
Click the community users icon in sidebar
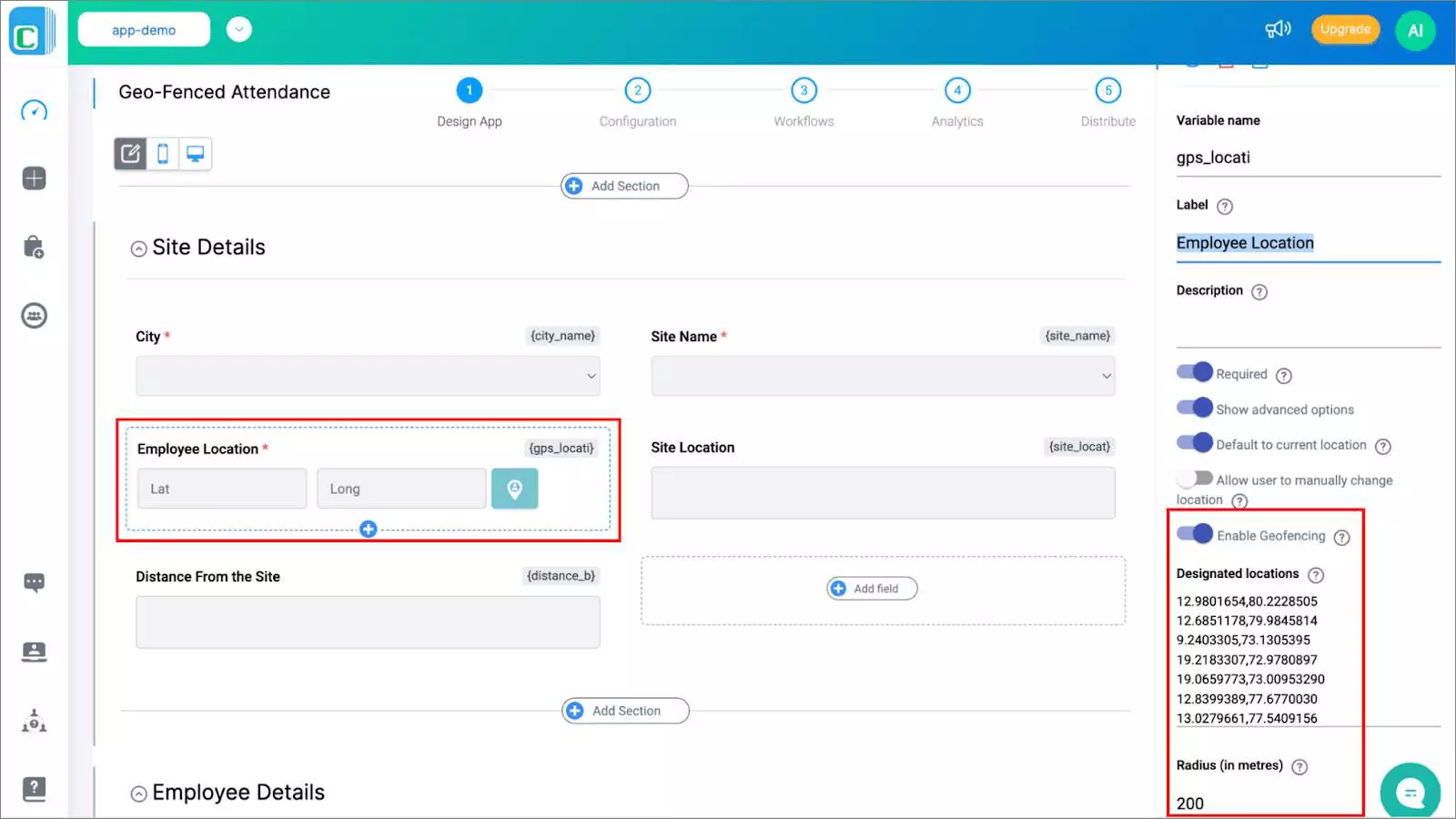point(34,316)
